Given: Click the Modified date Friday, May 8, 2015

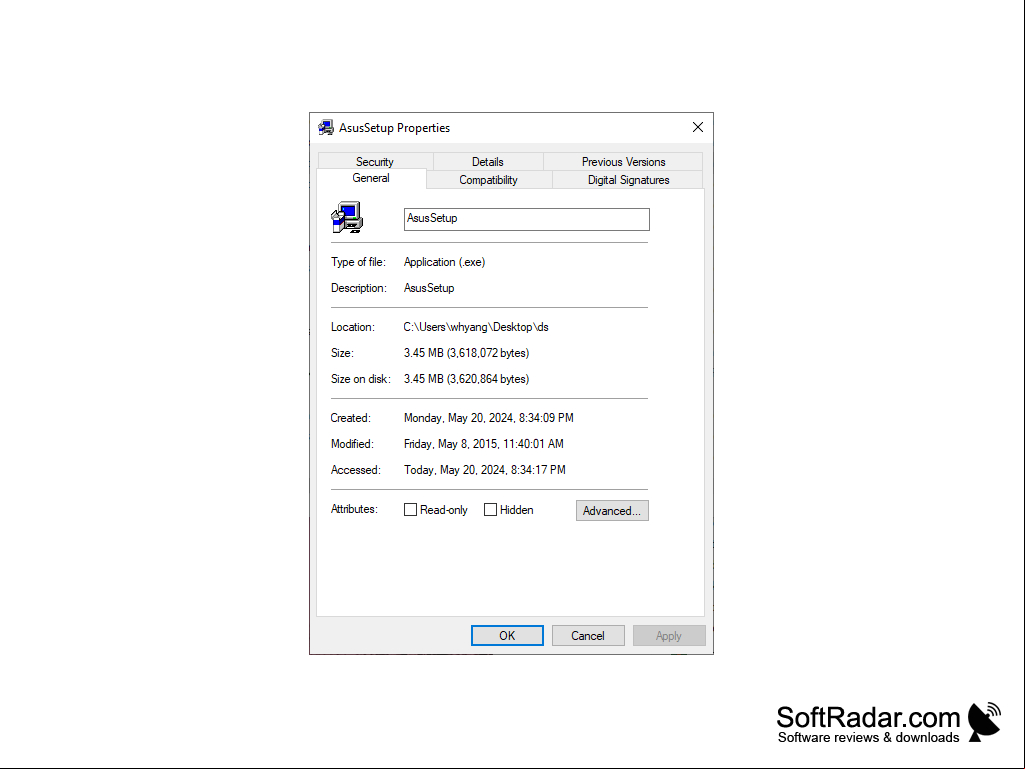Looking at the screenshot, I should pos(484,444).
